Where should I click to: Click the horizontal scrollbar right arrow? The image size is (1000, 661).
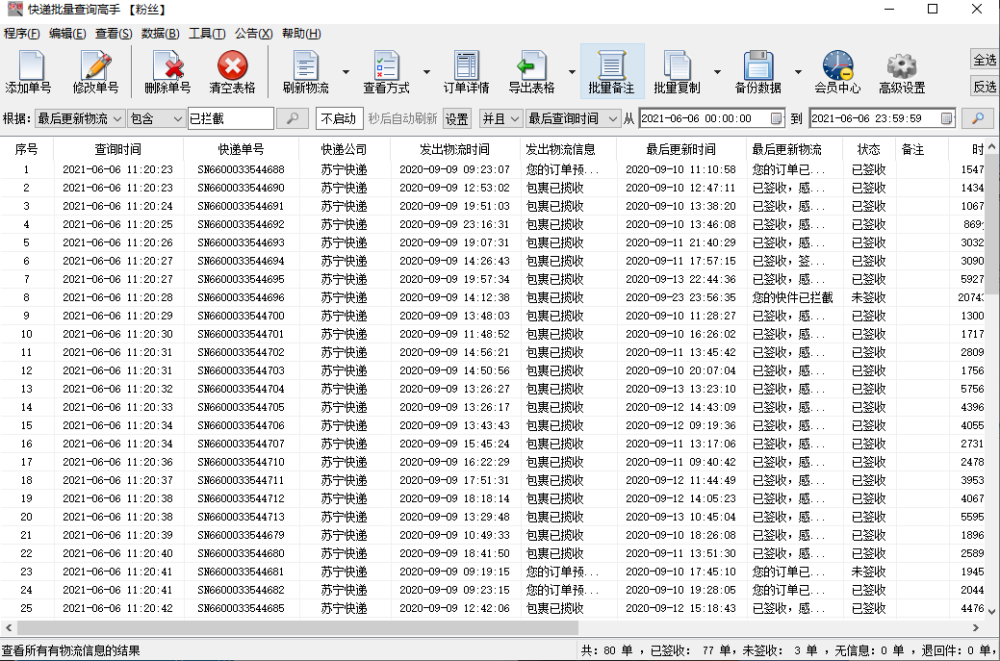(x=976, y=628)
